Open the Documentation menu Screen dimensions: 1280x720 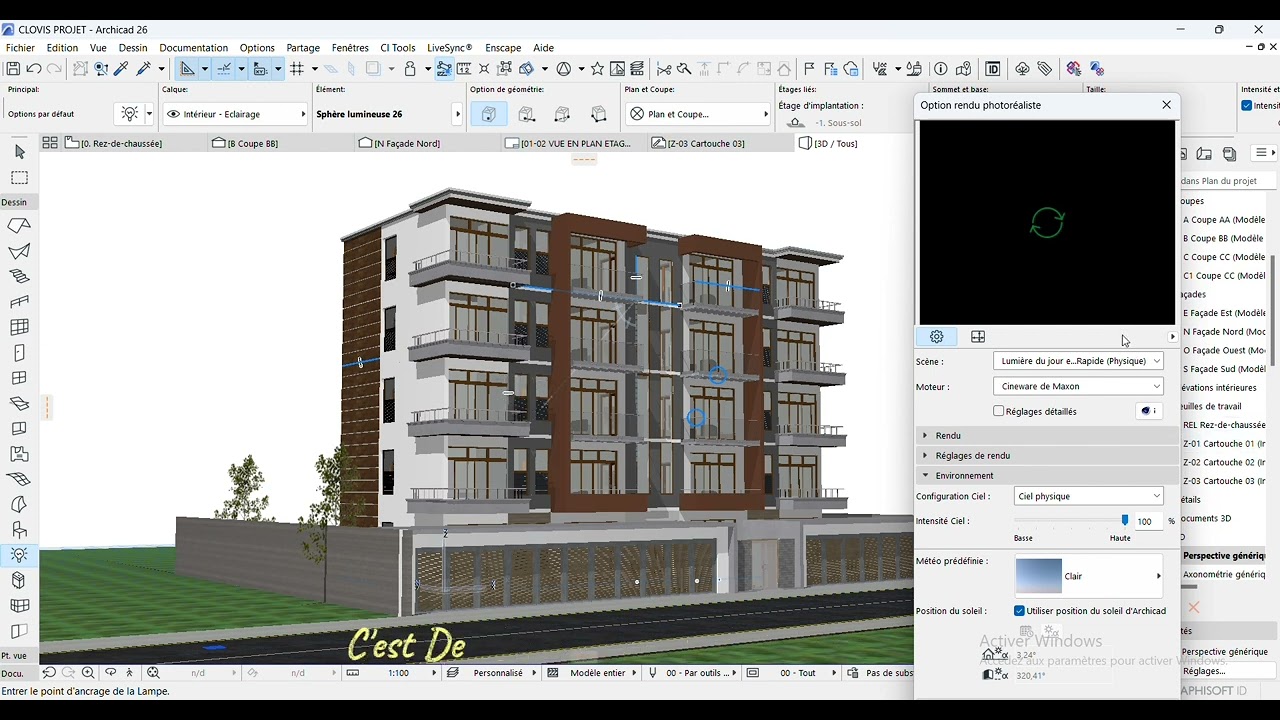pyautogui.click(x=193, y=47)
